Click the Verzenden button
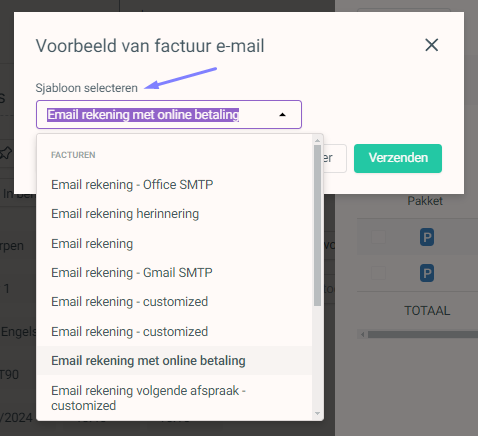The width and height of the screenshot is (478, 436). 398,158
